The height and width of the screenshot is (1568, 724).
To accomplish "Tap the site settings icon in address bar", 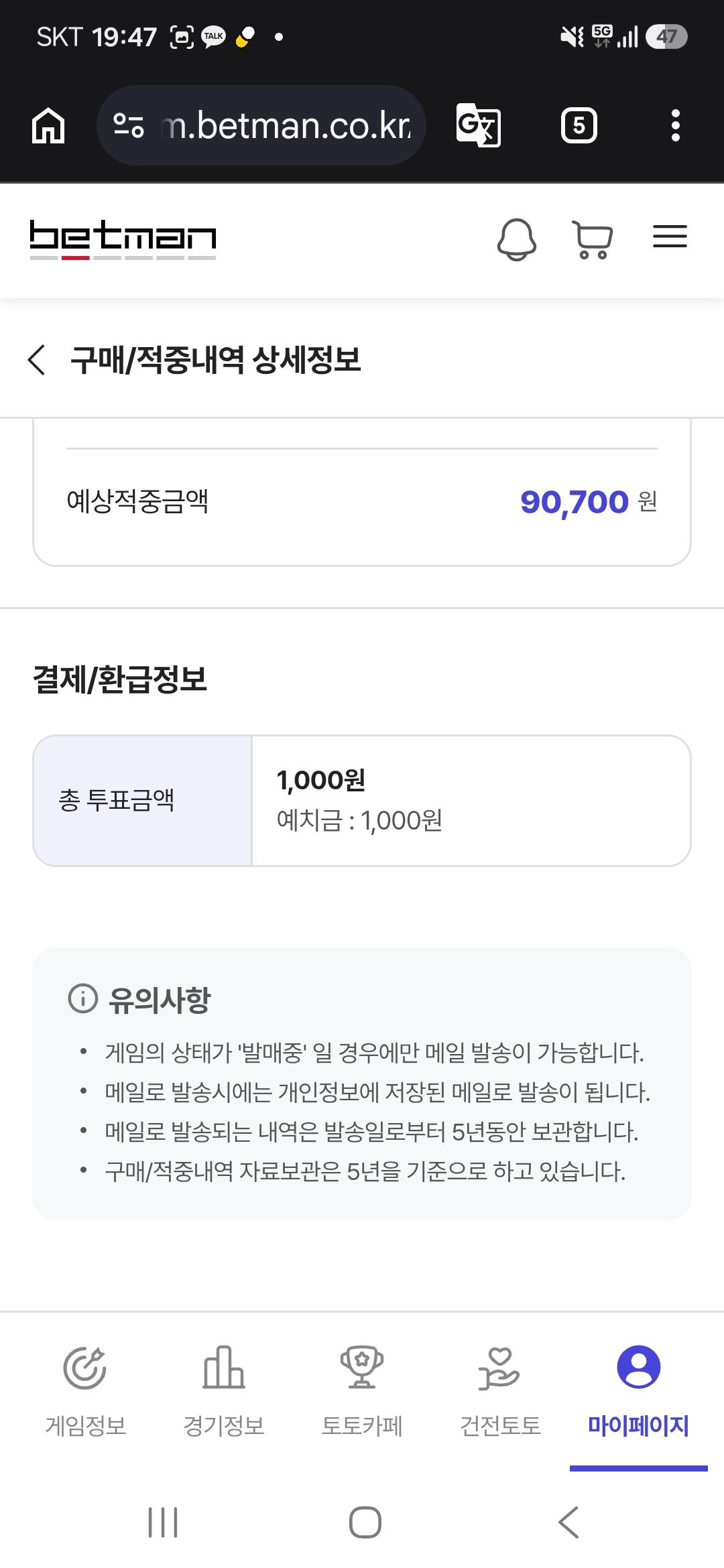I will 128,125.
